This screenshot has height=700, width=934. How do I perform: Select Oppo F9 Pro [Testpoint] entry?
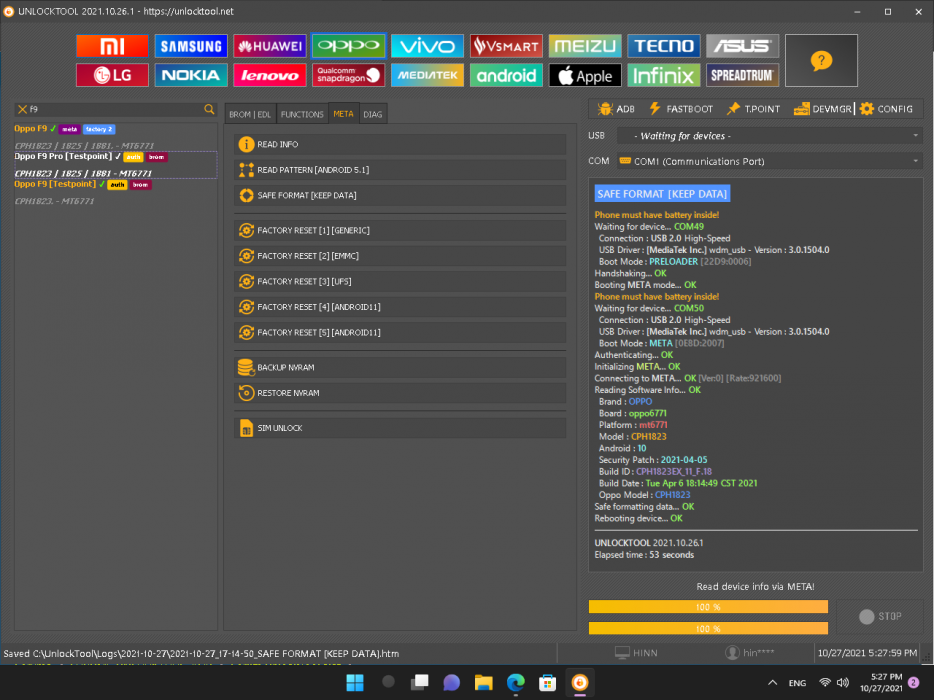116,165
